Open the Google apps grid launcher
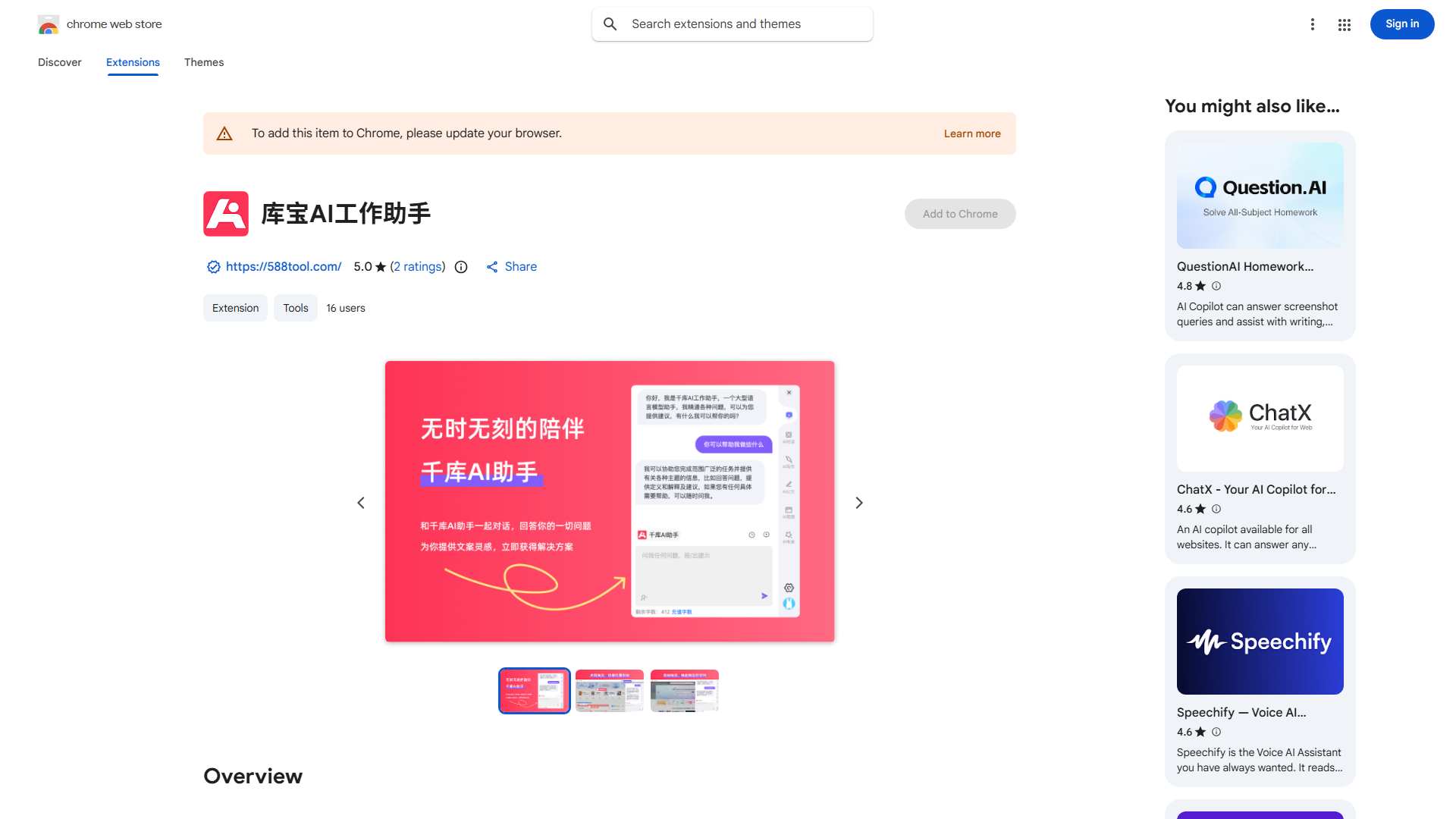1456x819 pixels. pyautogui.click(x=1344, y=24)
